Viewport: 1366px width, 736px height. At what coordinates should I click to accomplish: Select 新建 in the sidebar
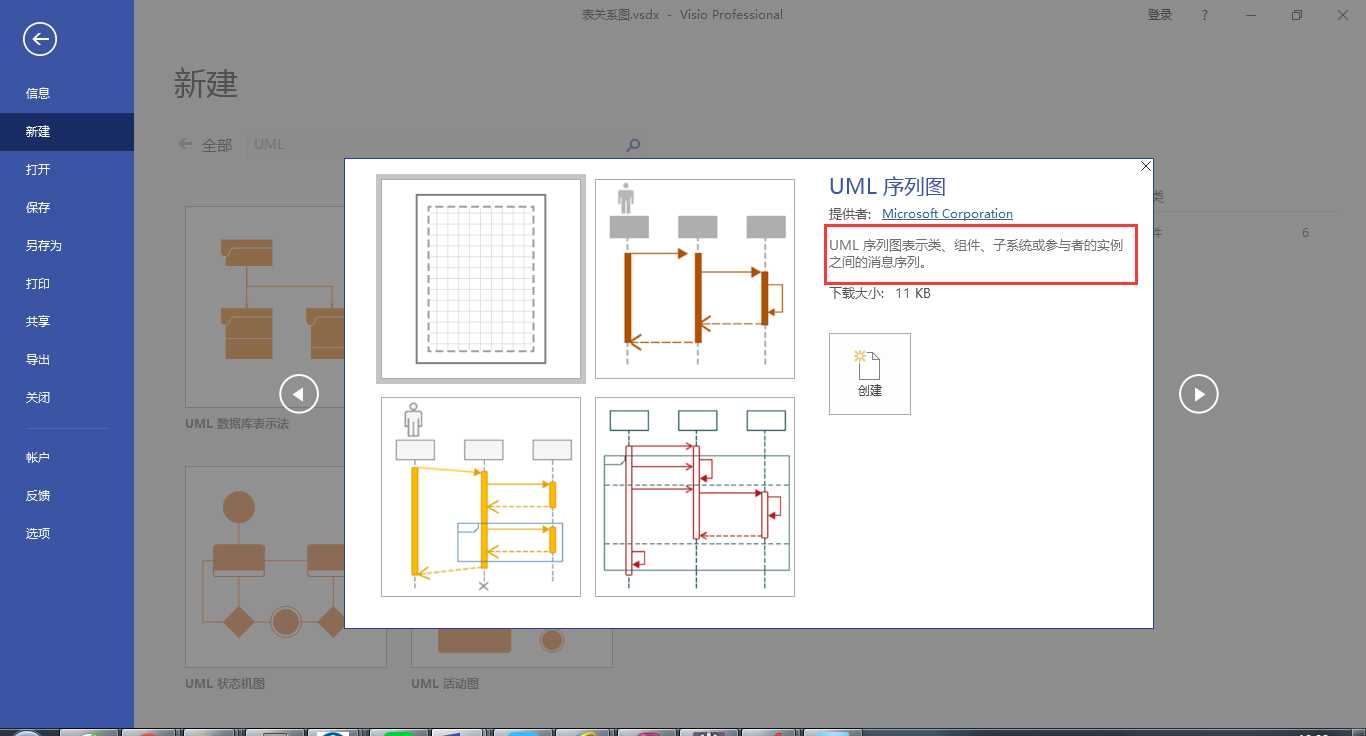(67, 131)
